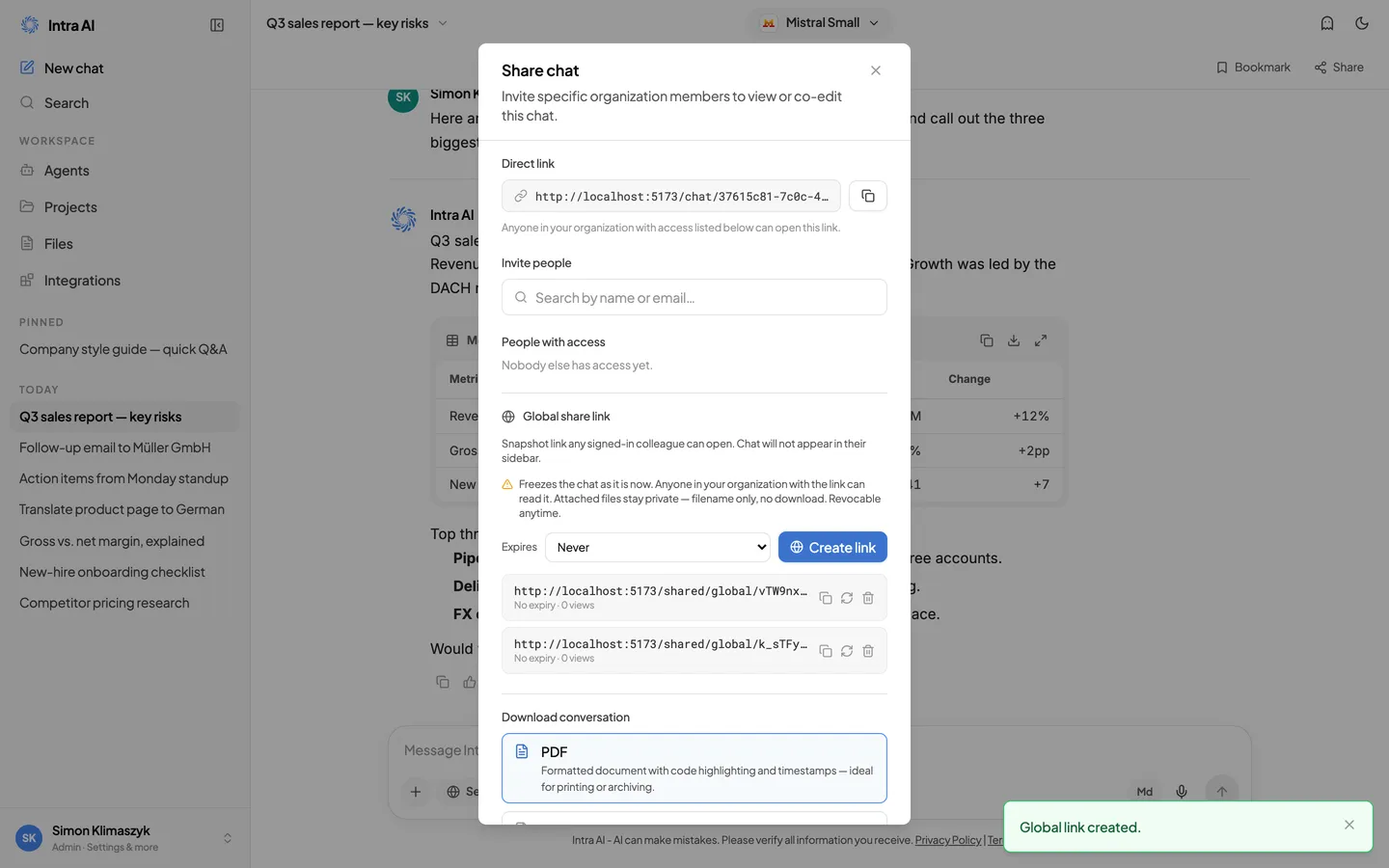Expand the Simon Klimaszyk account menu
The width and height of the screenshot is (1389, 868).
pyautogui.click(x=124, y=838)
